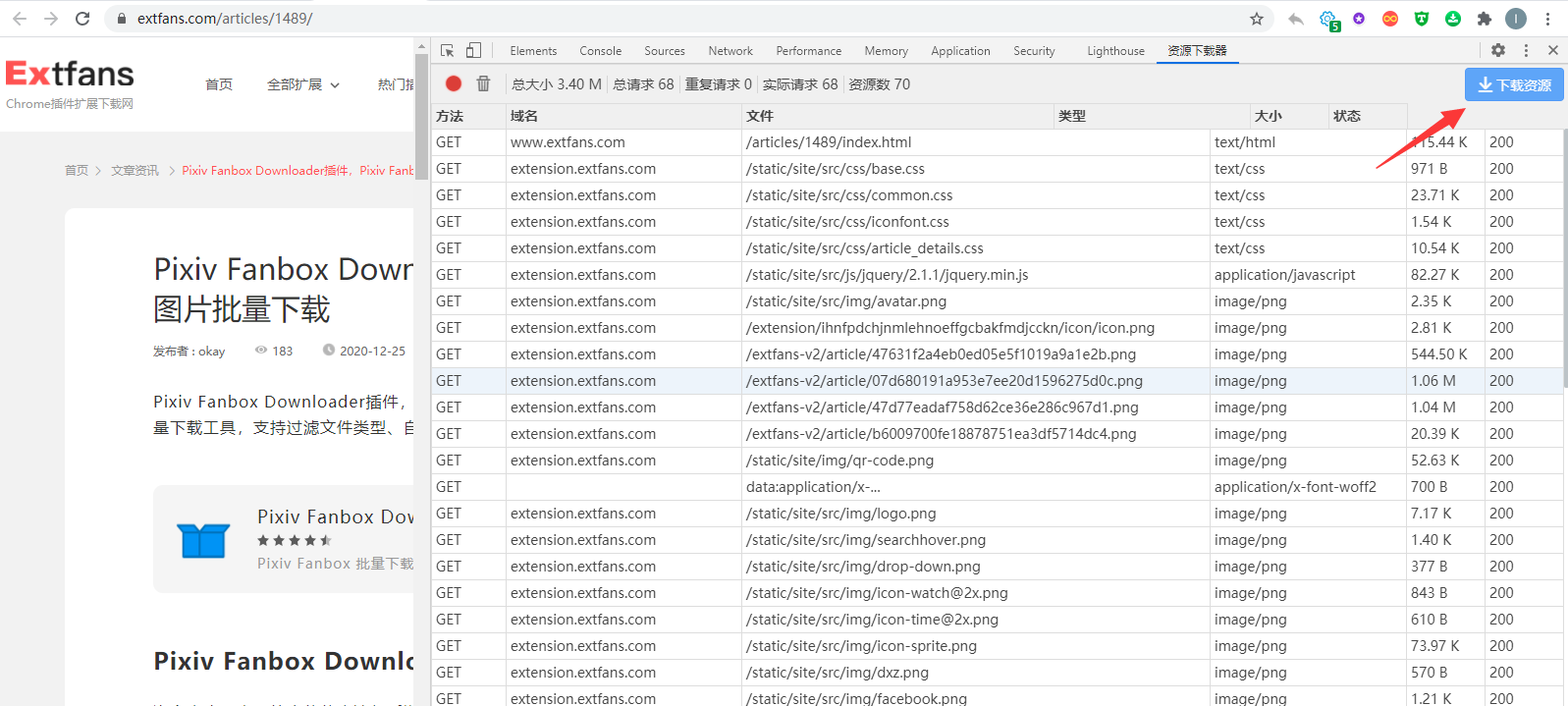Toggle the red record button
The image size is (1568, 706).
point(454,83)
